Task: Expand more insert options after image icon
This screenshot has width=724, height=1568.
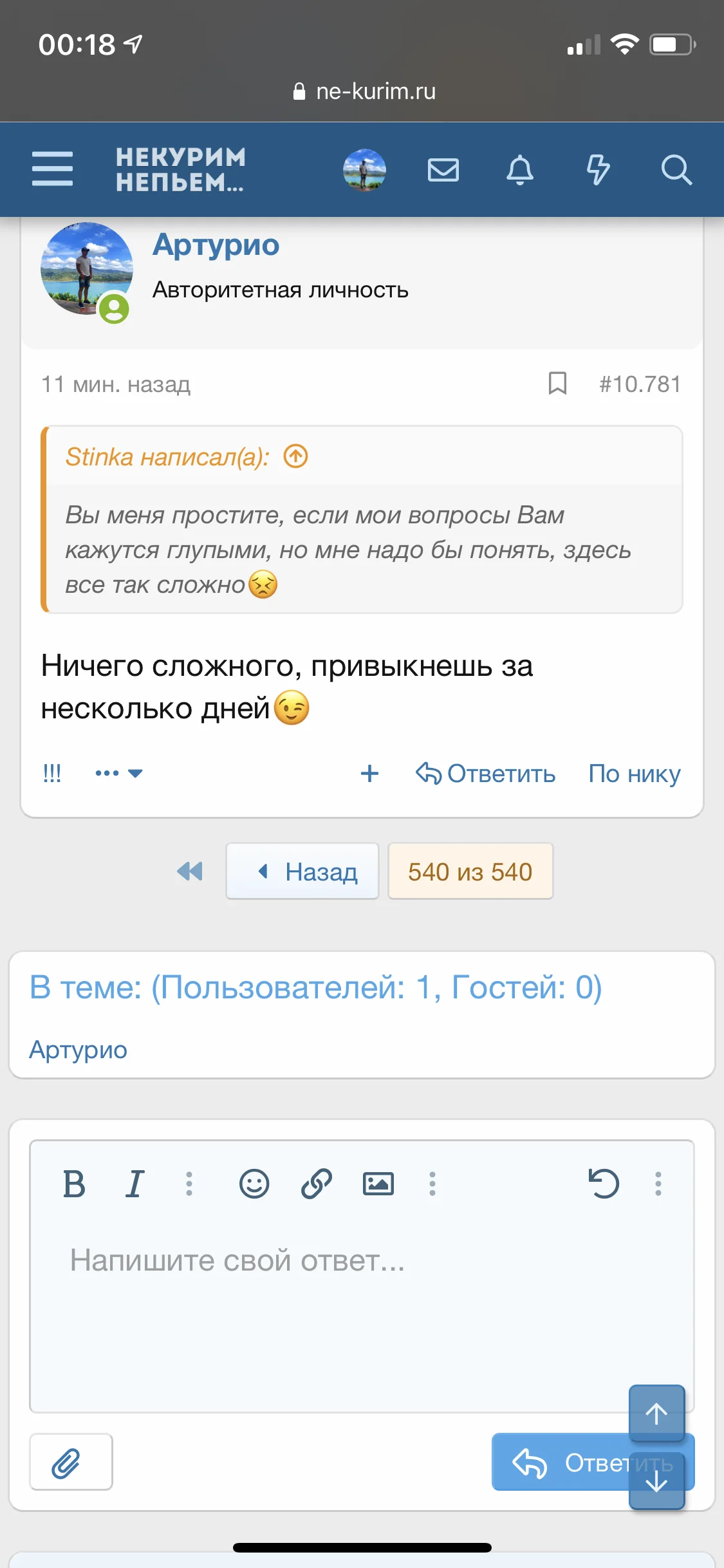Action: point(432,1184)
